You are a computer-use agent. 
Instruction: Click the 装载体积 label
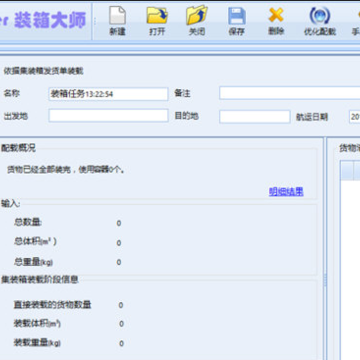click(37, 323)
